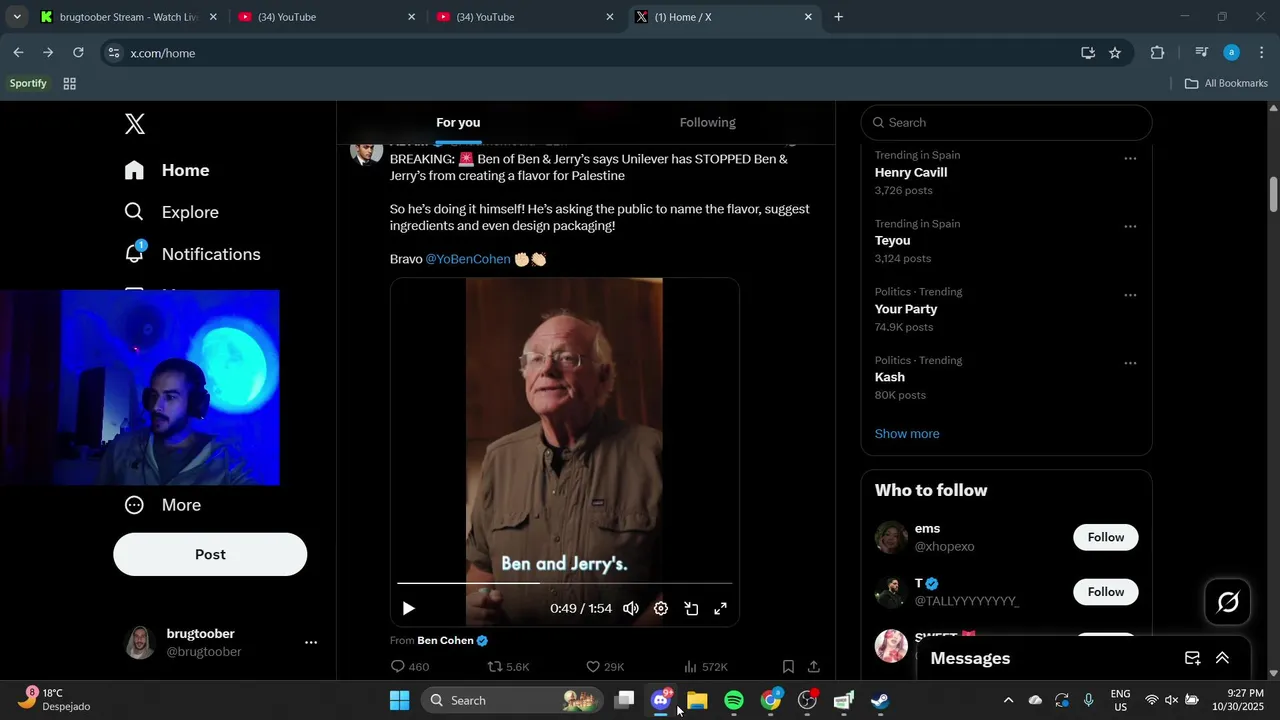Open the Your Party trending topic
Image resolution: width=1280 pixels, height=720 pixels.
[906, 309]
